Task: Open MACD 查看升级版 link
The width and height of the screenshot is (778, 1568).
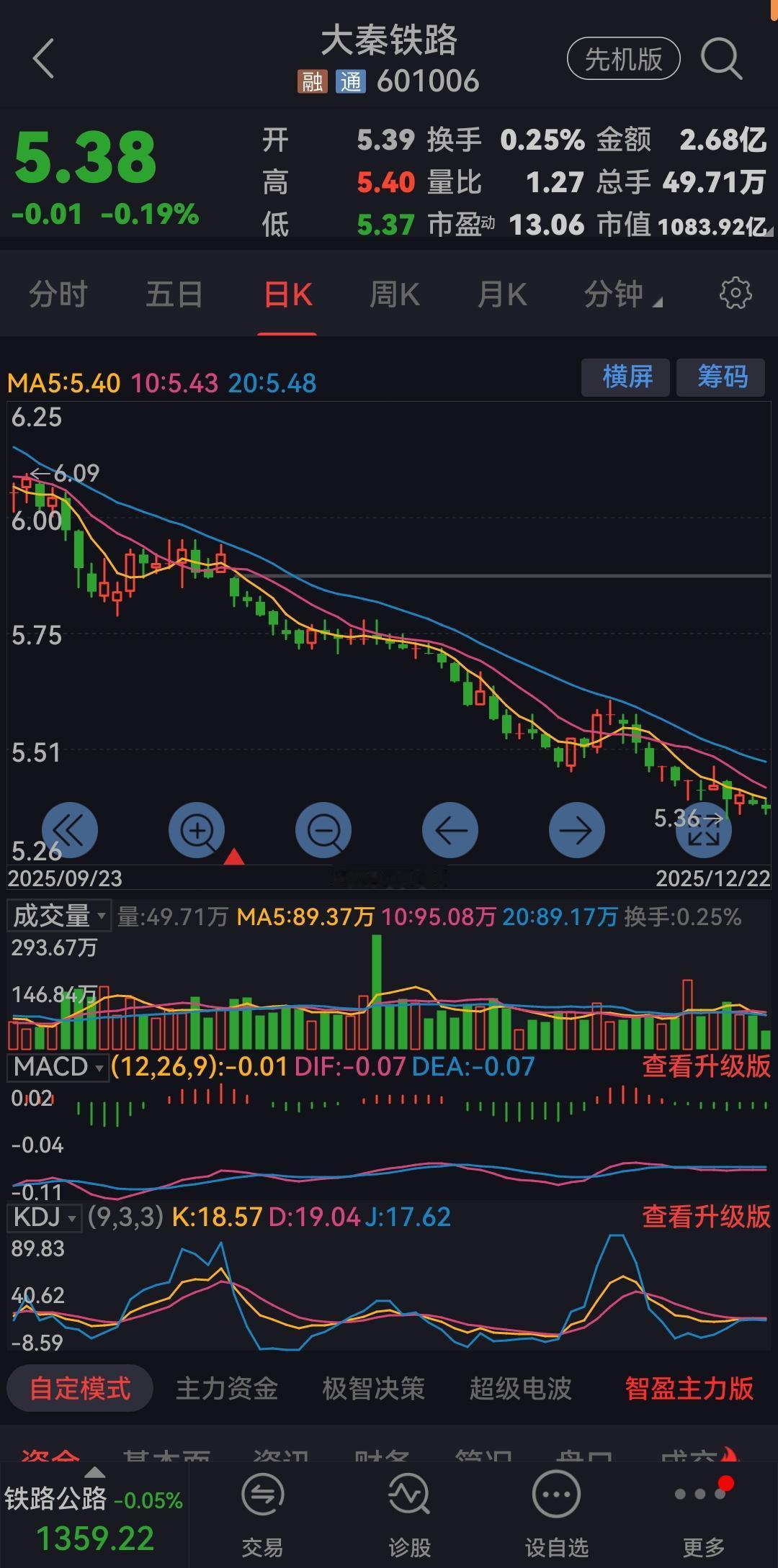Action: [x=707, y=1066]
